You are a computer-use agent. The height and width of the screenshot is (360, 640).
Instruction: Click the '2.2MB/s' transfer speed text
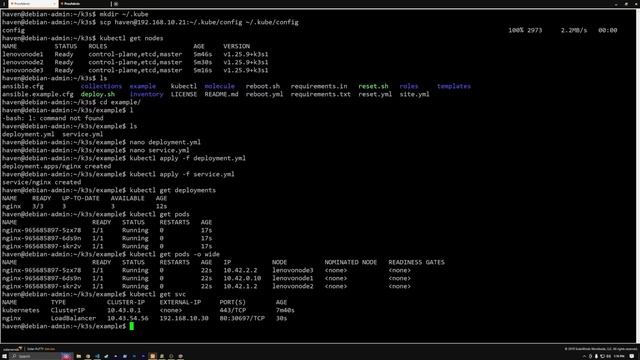coord(573,30)
